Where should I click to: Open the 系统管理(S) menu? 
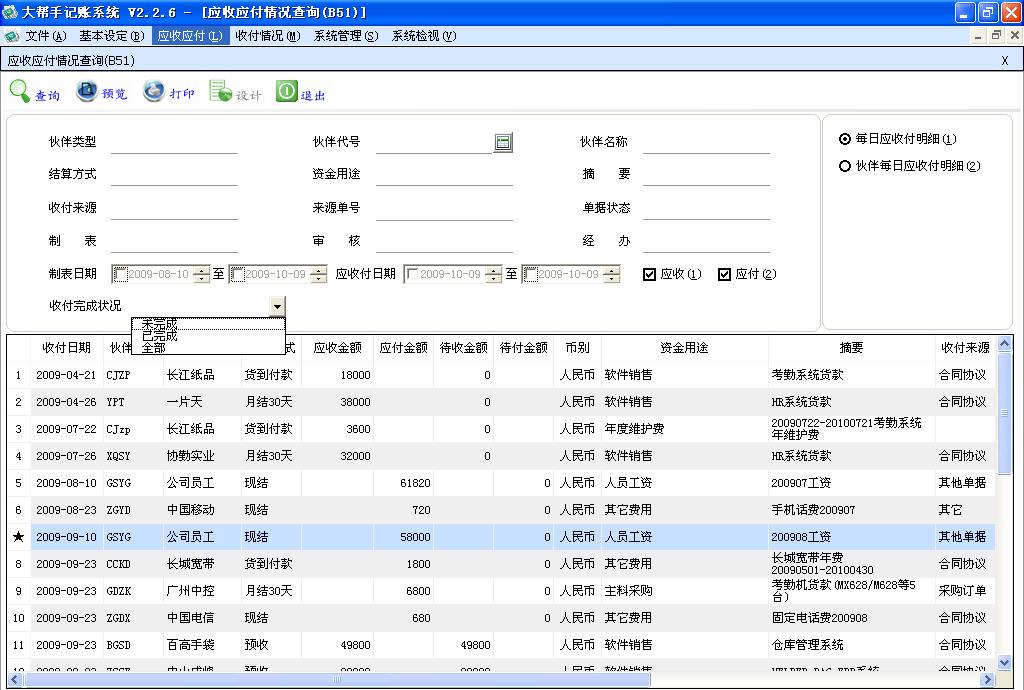pyautogui.click(x=346, y=36)
